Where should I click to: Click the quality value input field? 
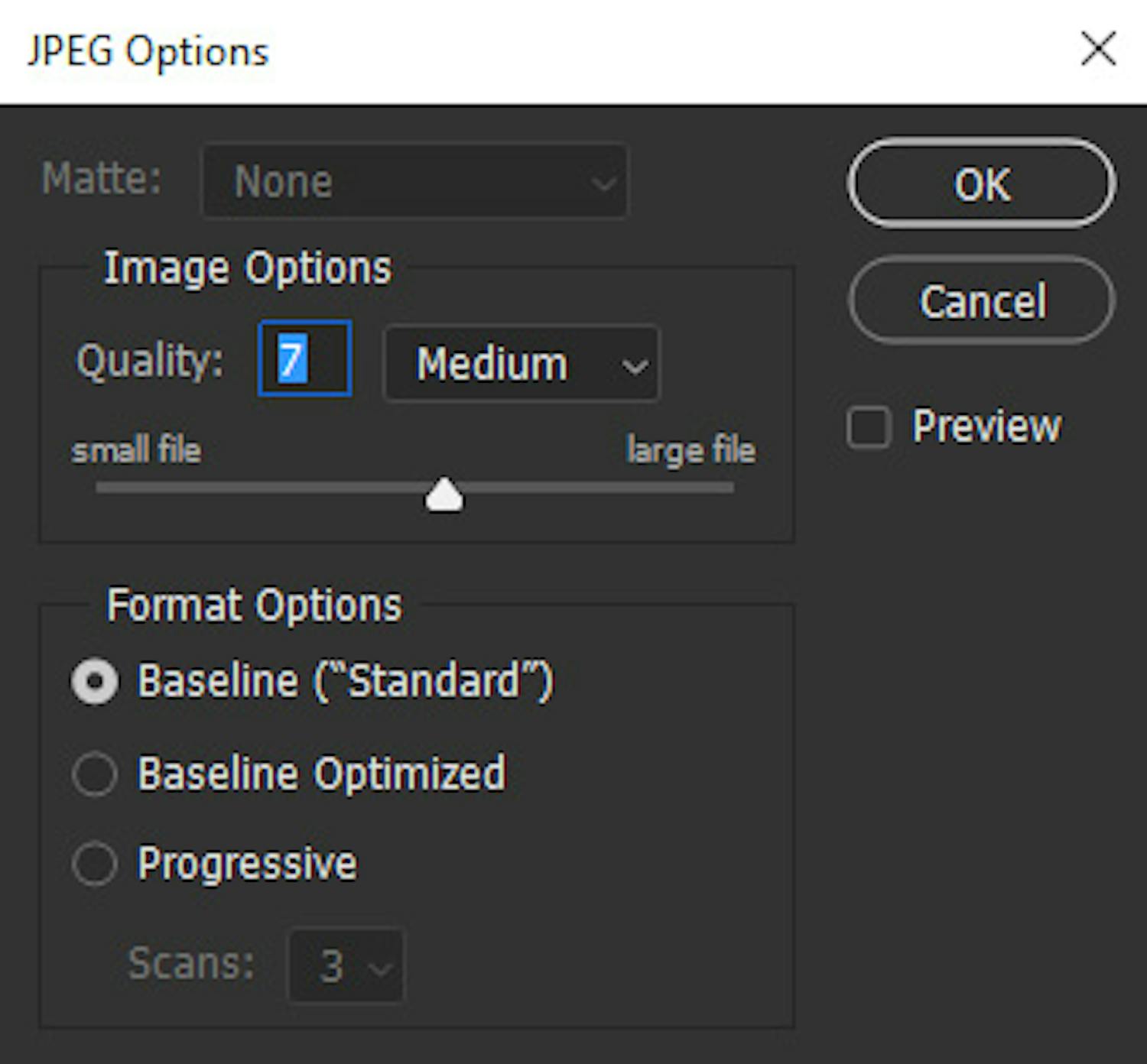(x=304, y=361)
